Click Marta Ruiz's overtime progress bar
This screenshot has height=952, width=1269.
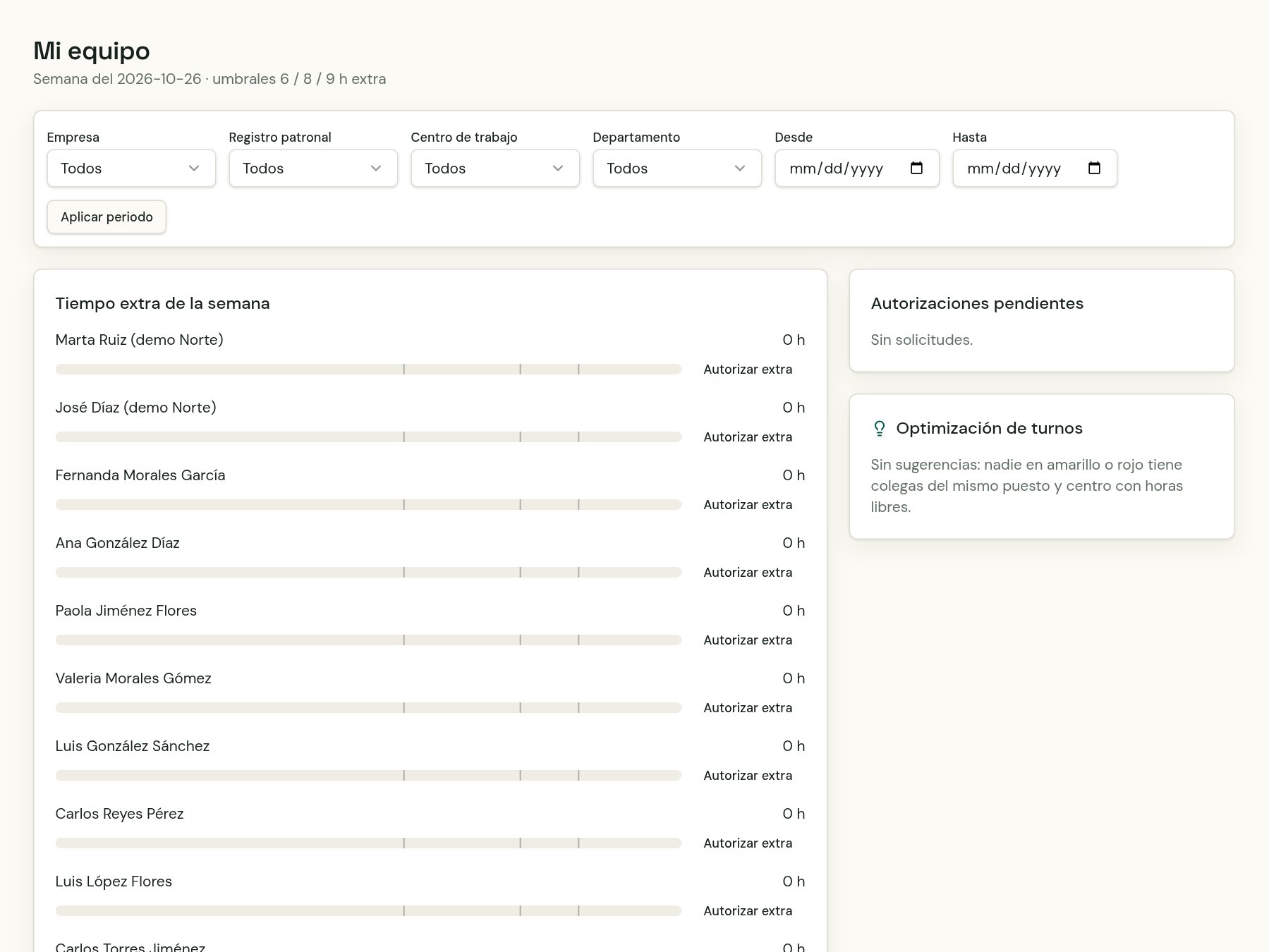[x=368, y=370]
